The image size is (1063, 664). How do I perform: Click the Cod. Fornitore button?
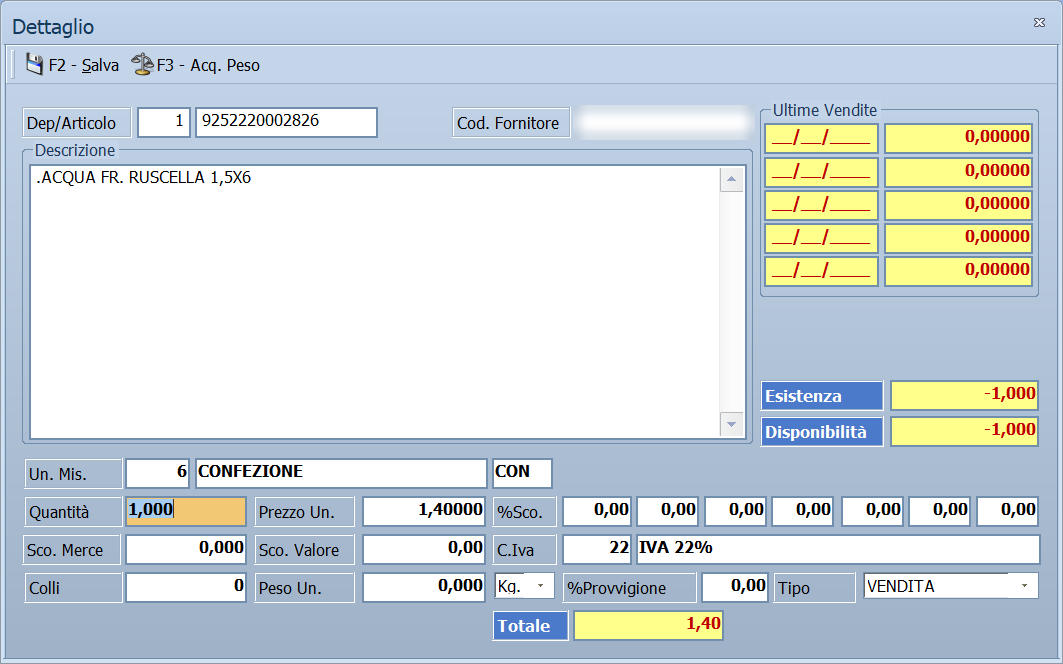coord(511,123)
